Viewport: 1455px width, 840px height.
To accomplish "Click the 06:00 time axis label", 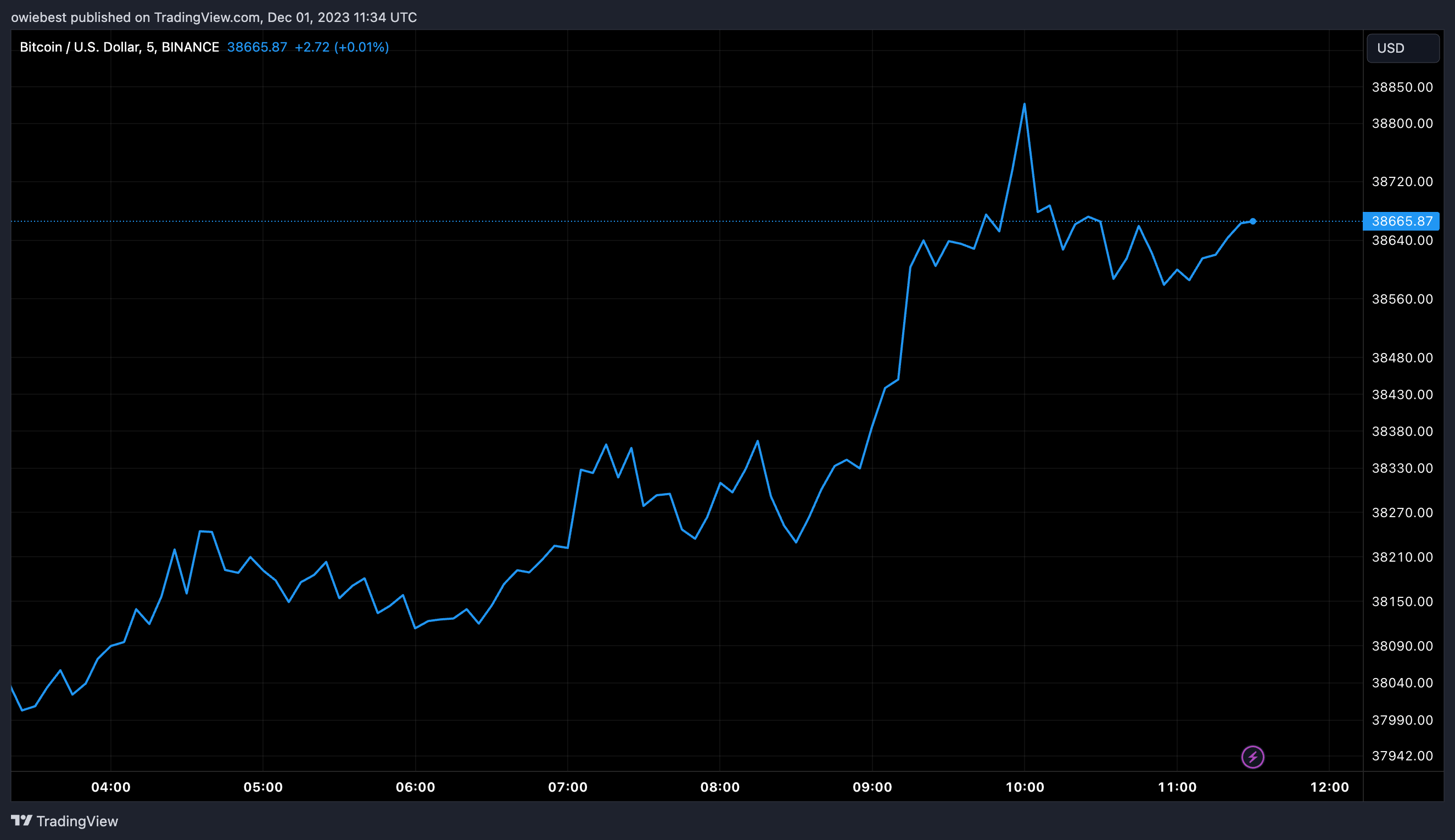I will pos(416,787).
